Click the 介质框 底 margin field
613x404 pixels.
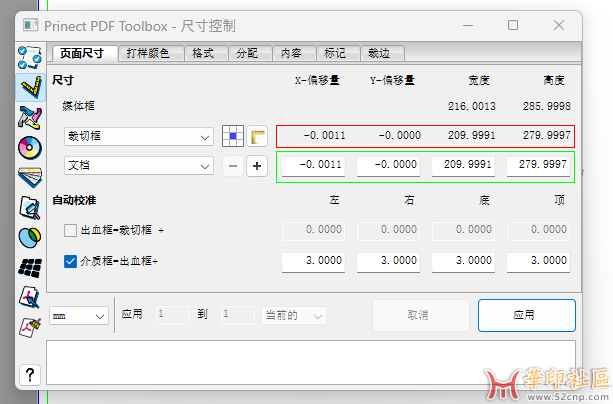pyautogui.click(x=463, y=262)
